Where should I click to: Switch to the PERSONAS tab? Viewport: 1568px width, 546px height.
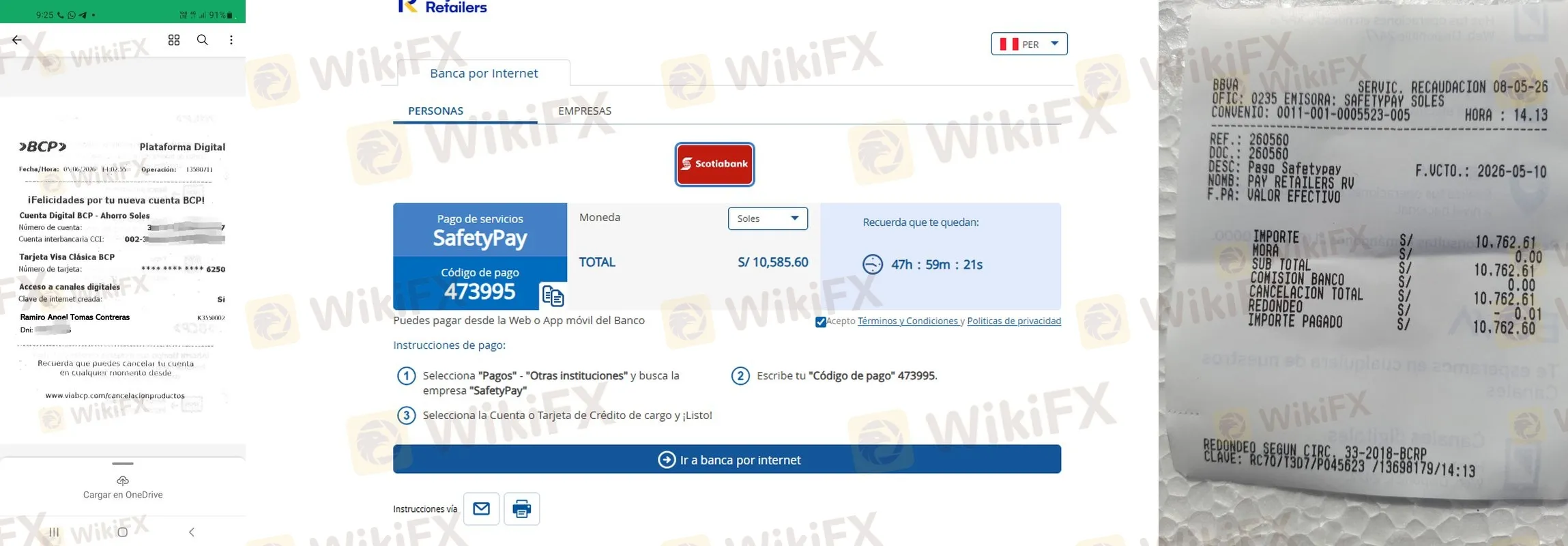435,111
